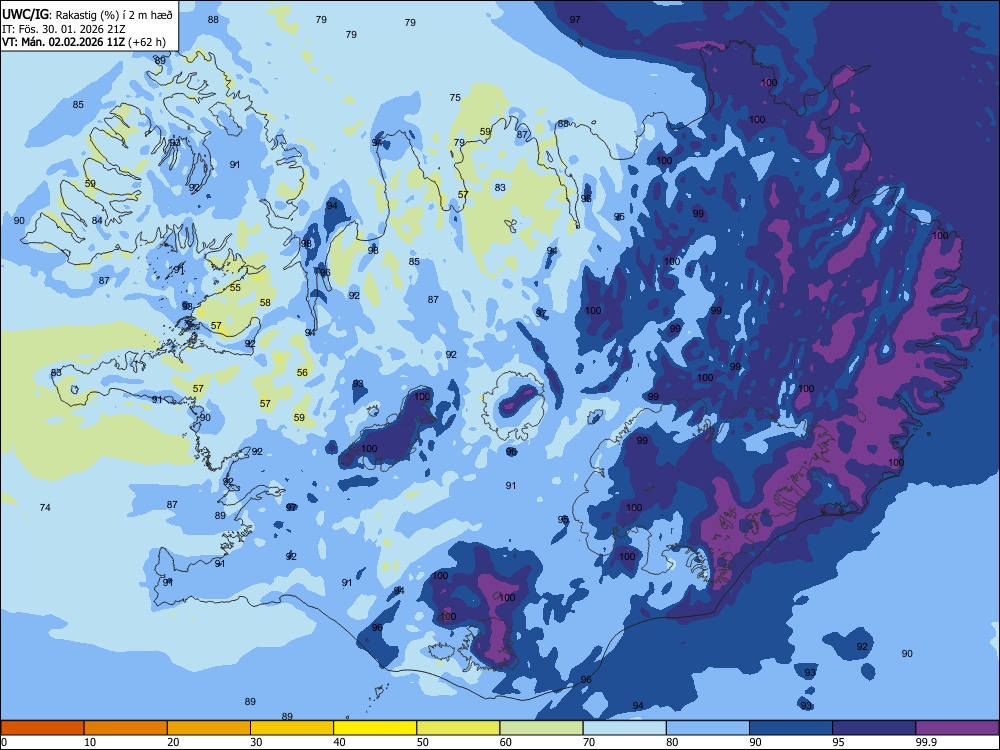Pick the pale yellow 50–60 legend swatch

(459, 728)
